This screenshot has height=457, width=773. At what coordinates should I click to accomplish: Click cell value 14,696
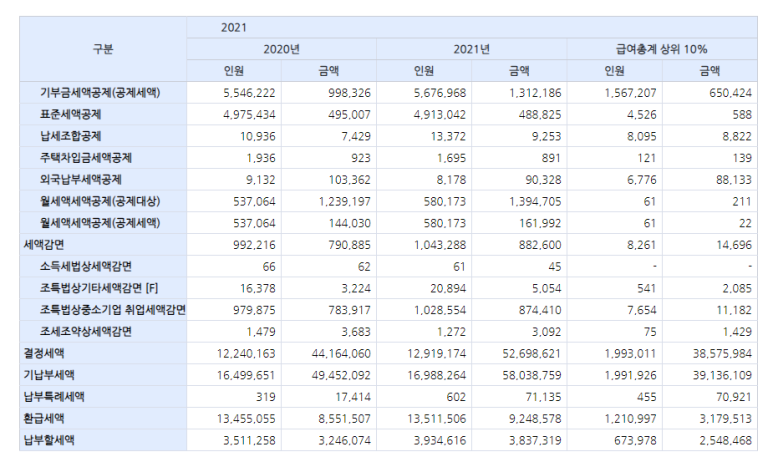734,245
